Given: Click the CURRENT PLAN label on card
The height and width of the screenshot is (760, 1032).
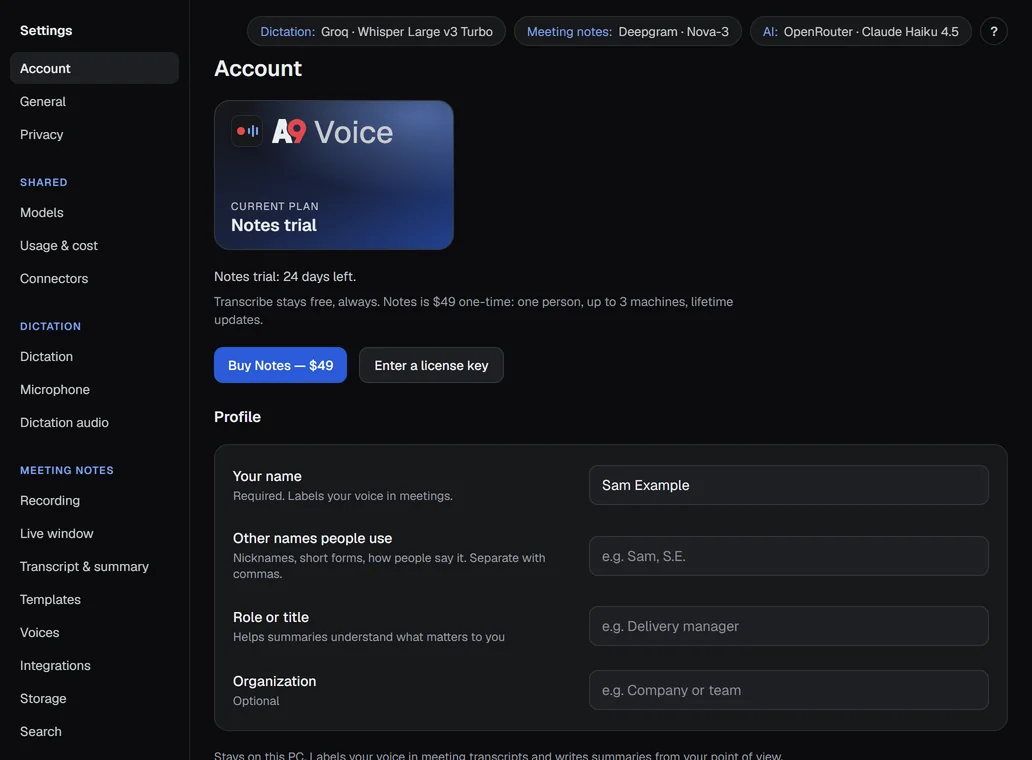Looking at the screenshot, I should (x=274, y=207).
